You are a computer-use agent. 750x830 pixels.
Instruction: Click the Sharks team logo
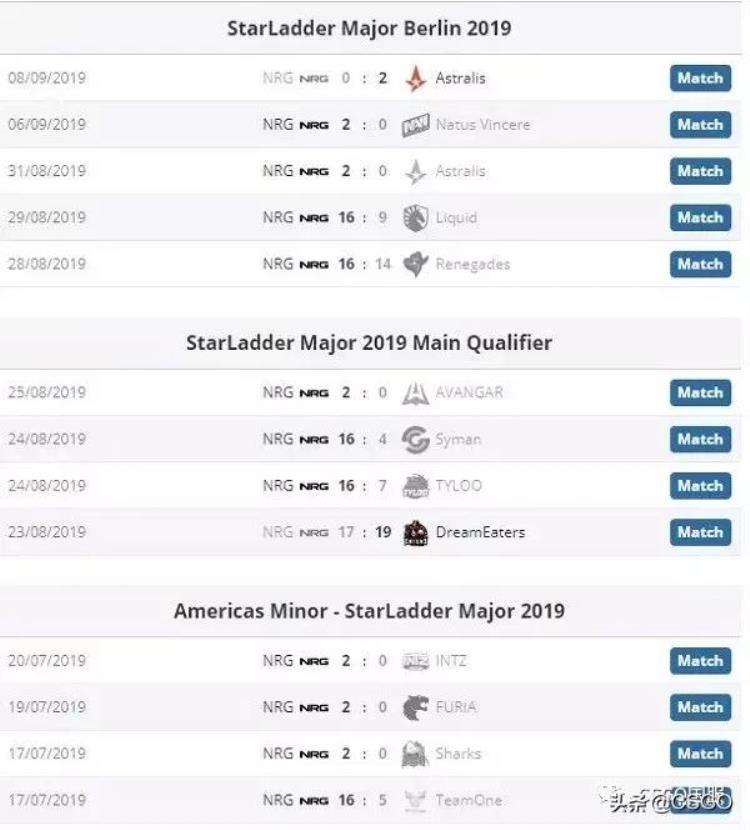tap(415, 754)
